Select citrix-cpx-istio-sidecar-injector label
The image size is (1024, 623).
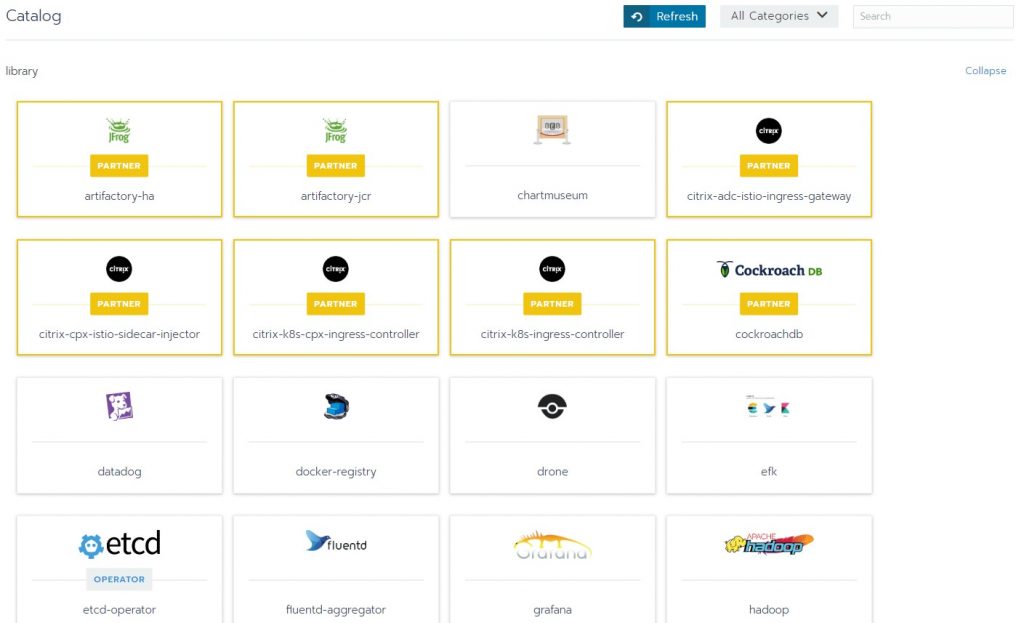[x=119, y=334]
